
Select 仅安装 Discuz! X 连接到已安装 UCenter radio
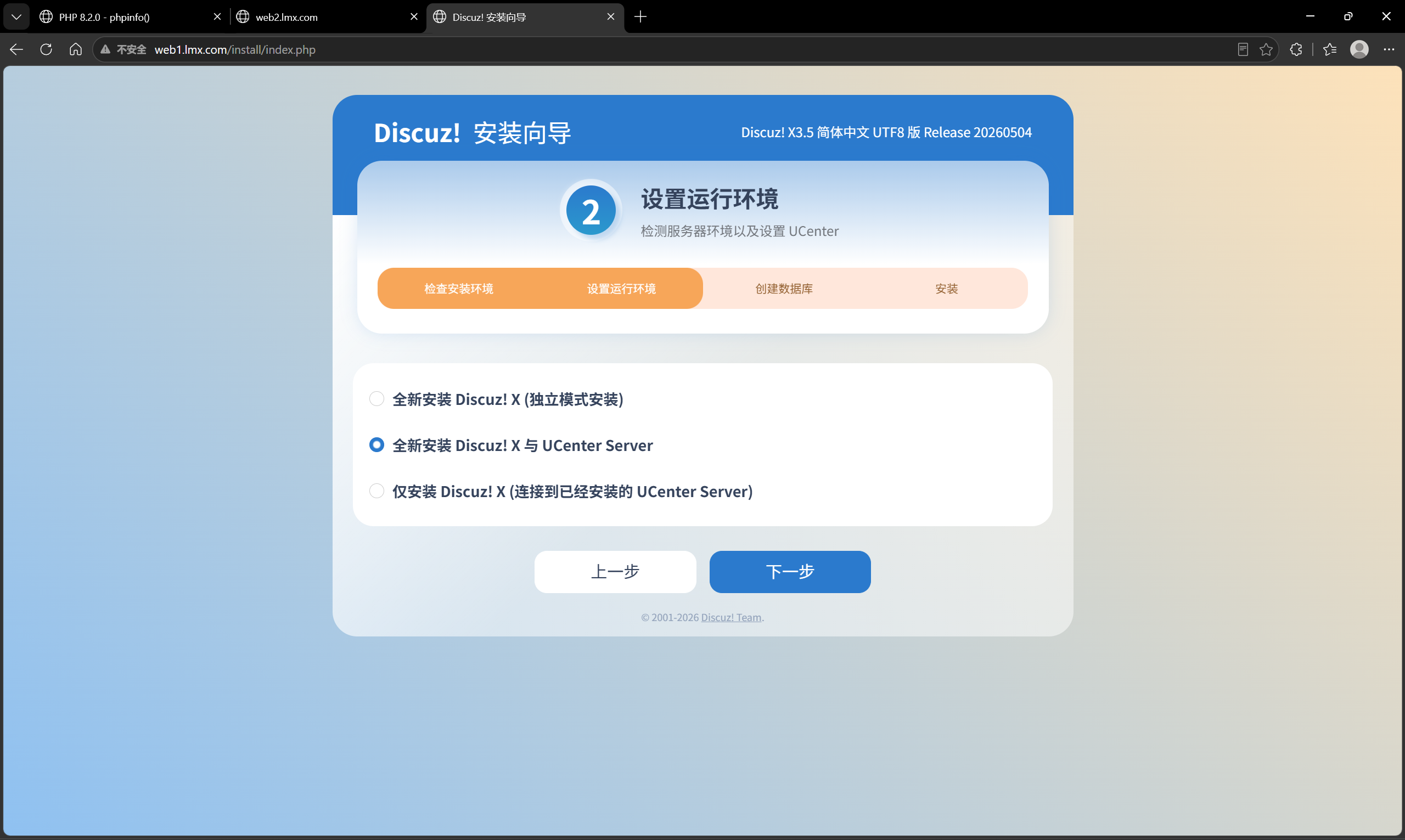tap(376, 490)
